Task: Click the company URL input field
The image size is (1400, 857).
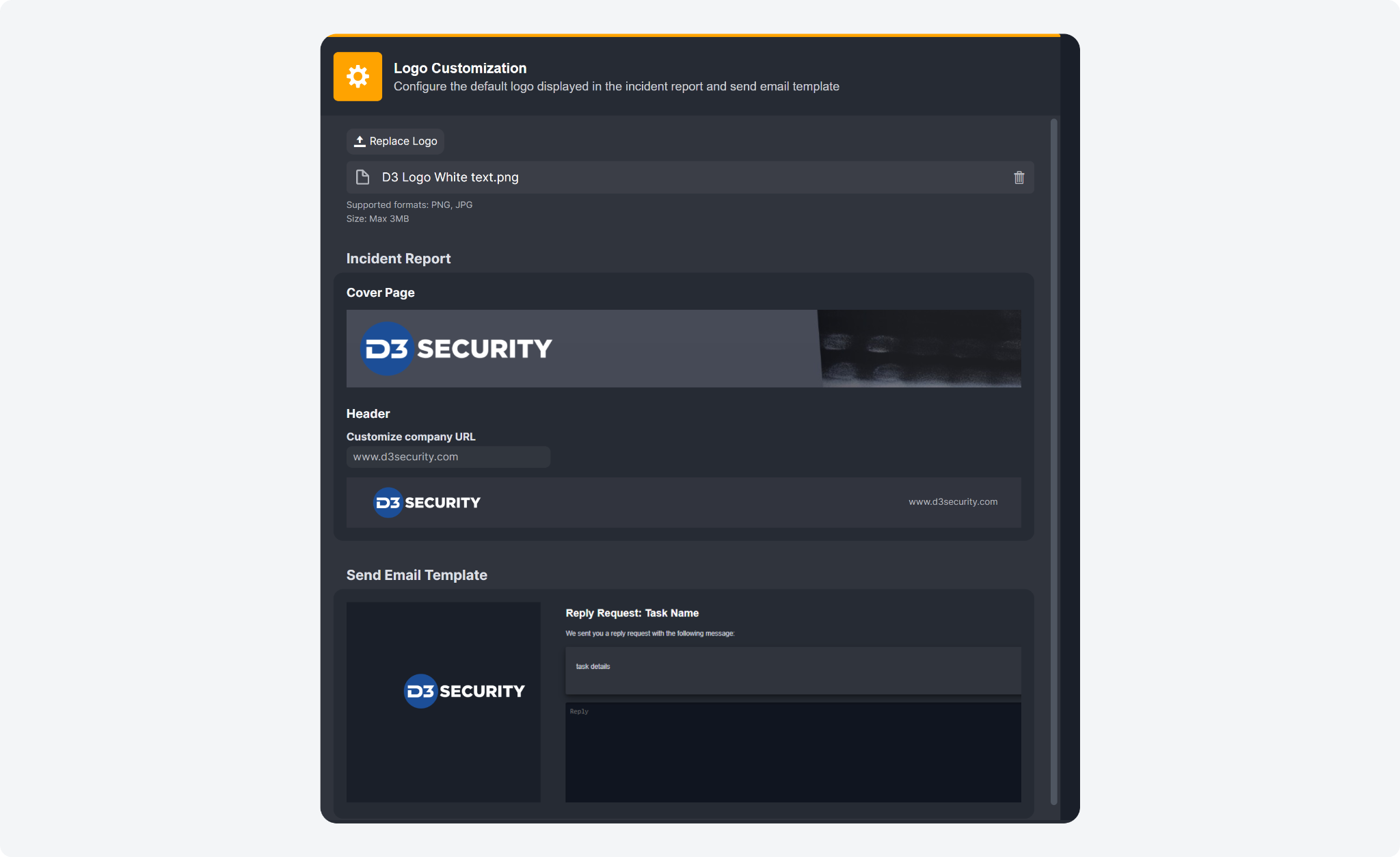Action: 448,457
